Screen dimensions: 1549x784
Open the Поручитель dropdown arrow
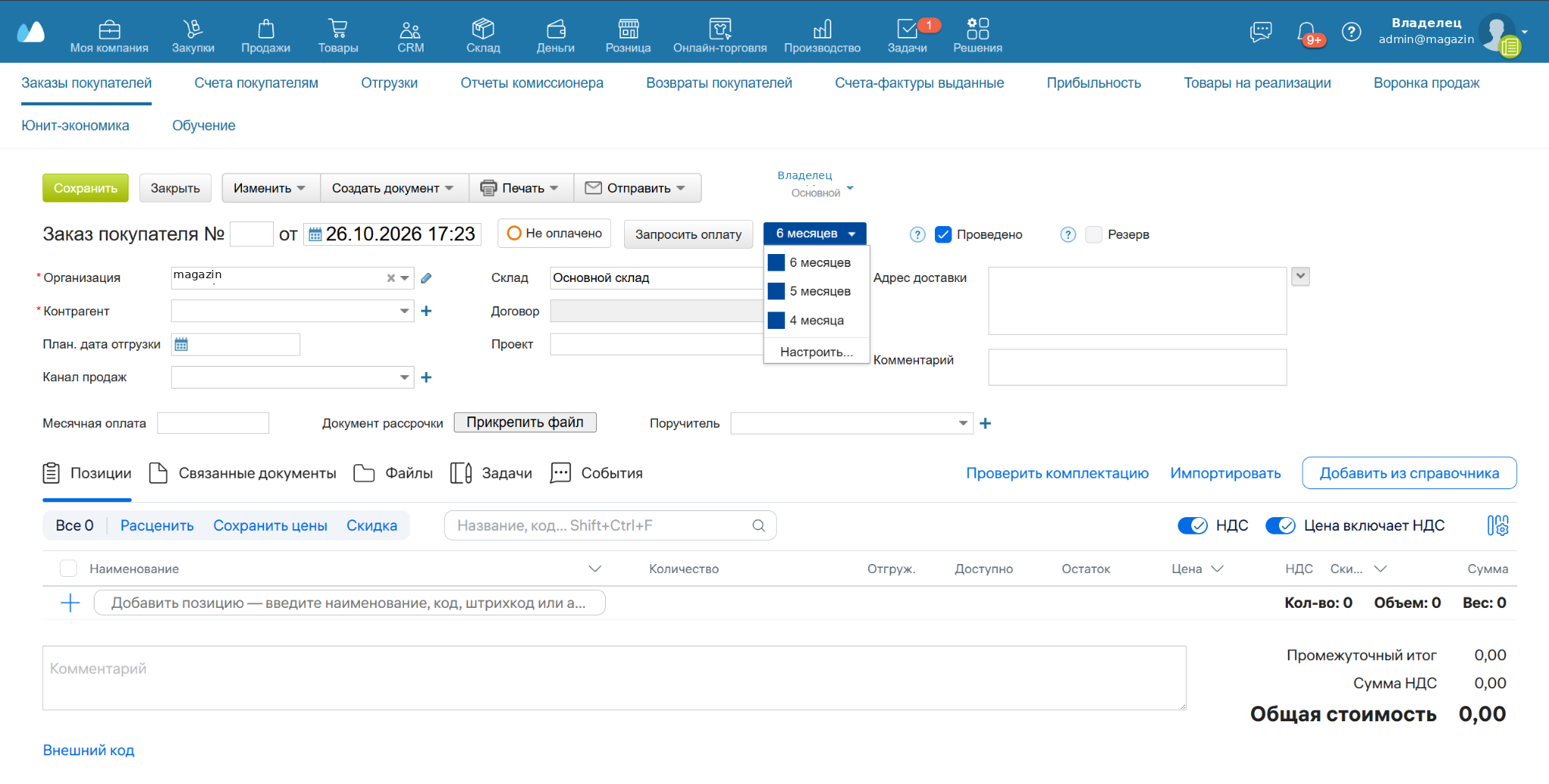pyautogui.click(x=963, y=423)
